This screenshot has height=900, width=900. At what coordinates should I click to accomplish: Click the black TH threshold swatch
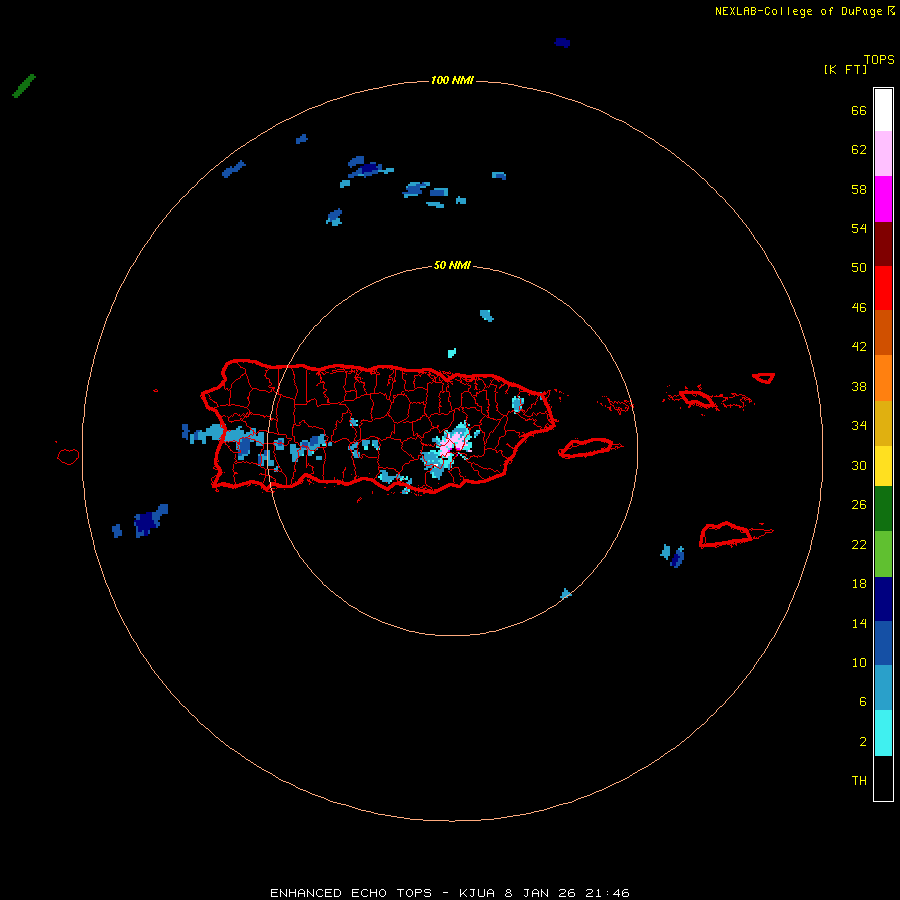coord(883,778)
